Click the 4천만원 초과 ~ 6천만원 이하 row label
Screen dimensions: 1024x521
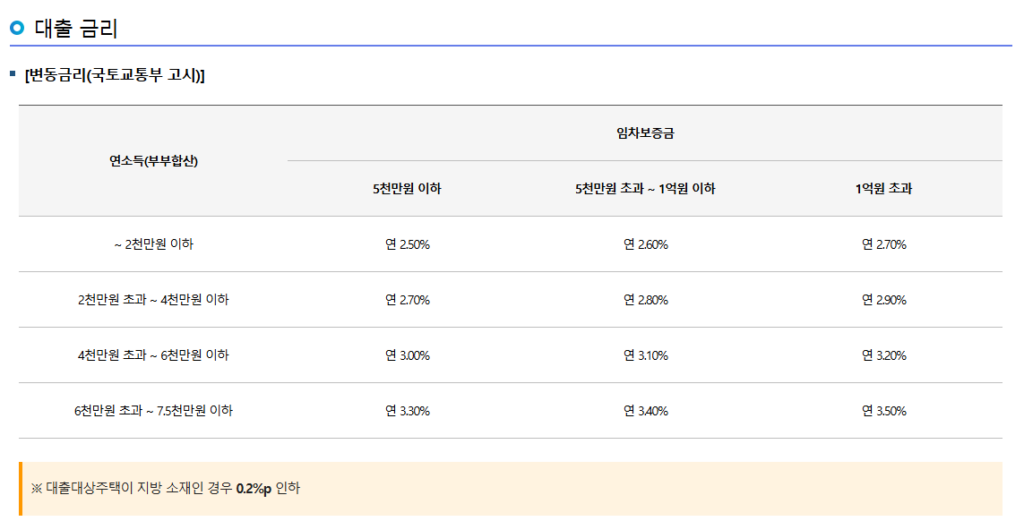tap(153, 355)
